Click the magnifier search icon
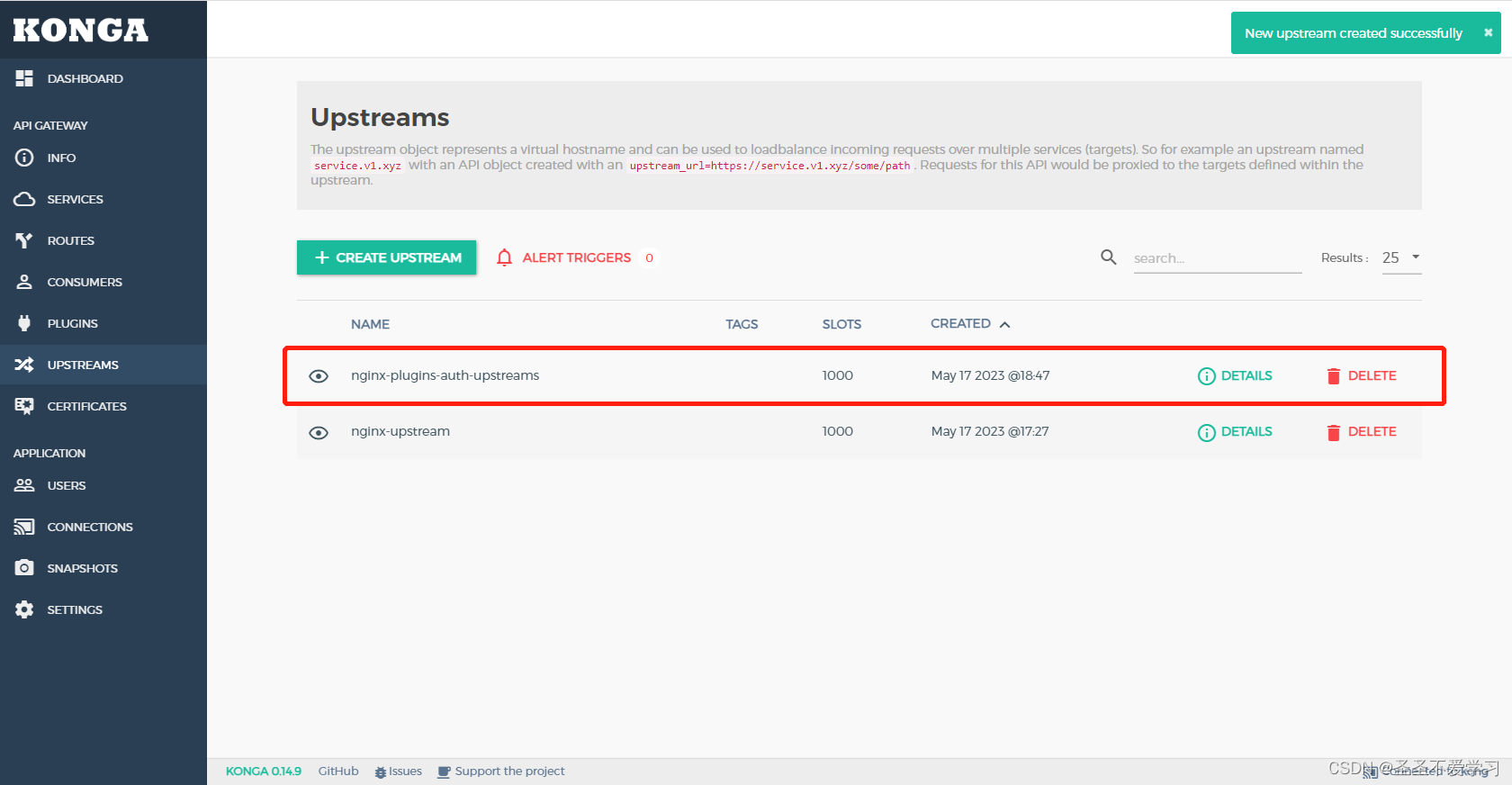Screen dimensions: 1512x785 coord(1109,257)
